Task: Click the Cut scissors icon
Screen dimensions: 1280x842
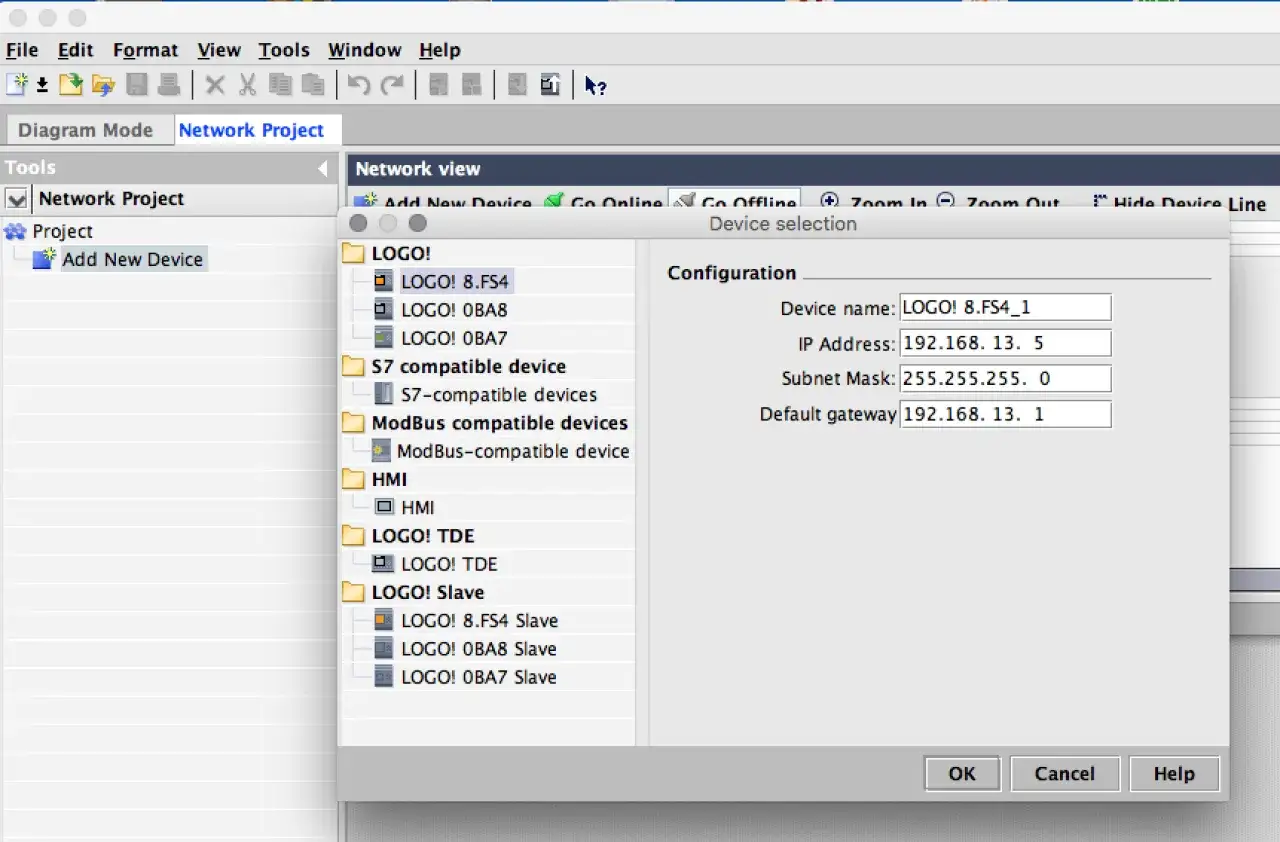Action: coord(247,85)
